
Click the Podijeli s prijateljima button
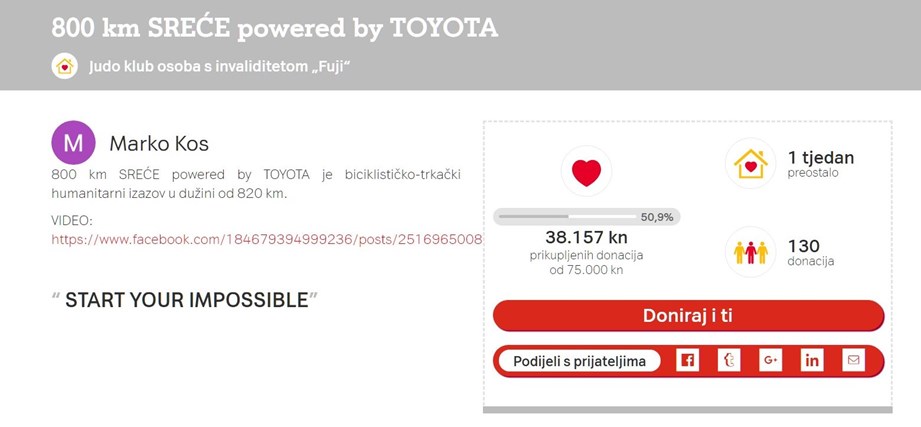tap(579, 361)
